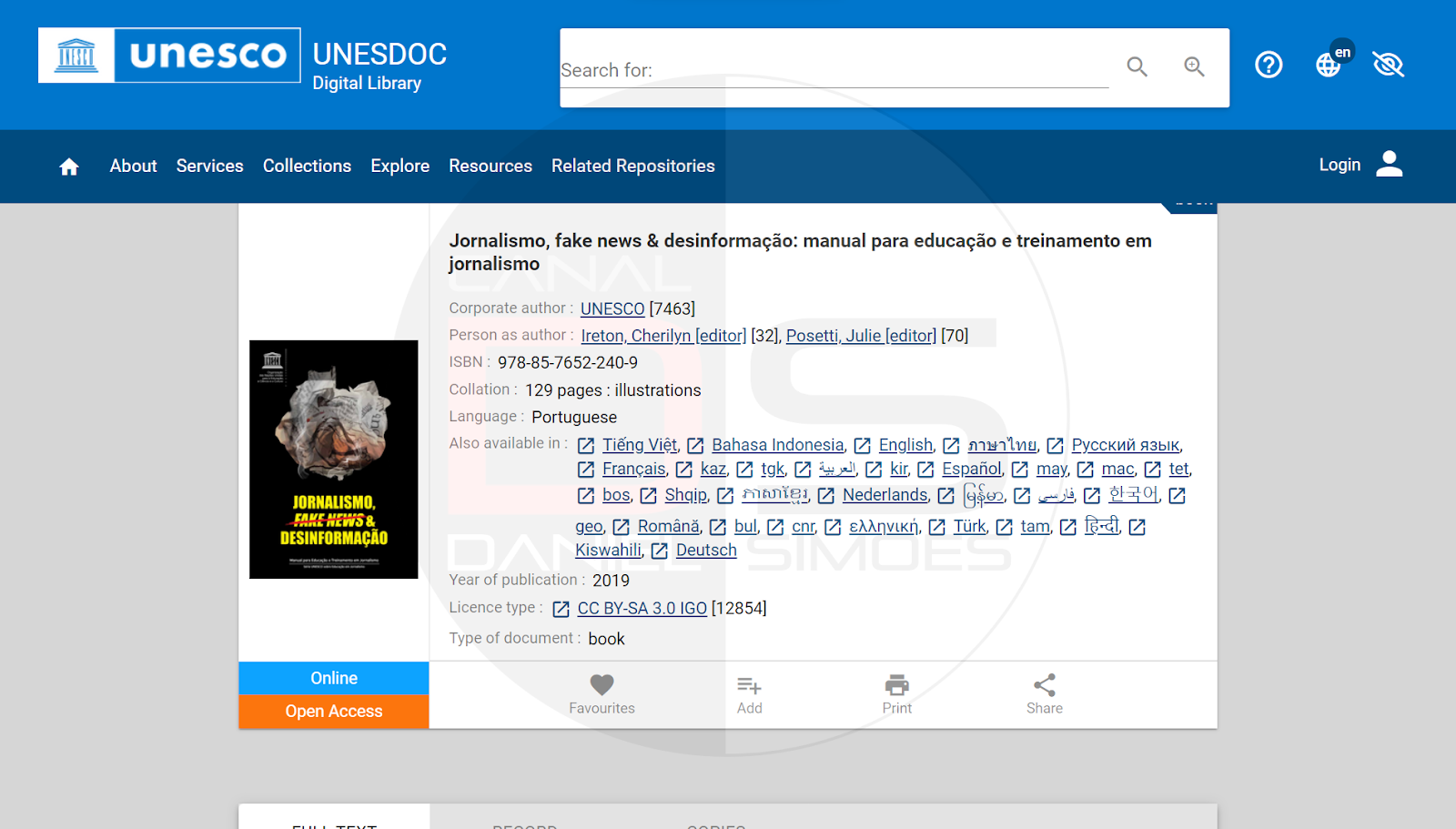
Task: Toggle the accessibility crossed-eye icon
Action: coord(1389,65)
